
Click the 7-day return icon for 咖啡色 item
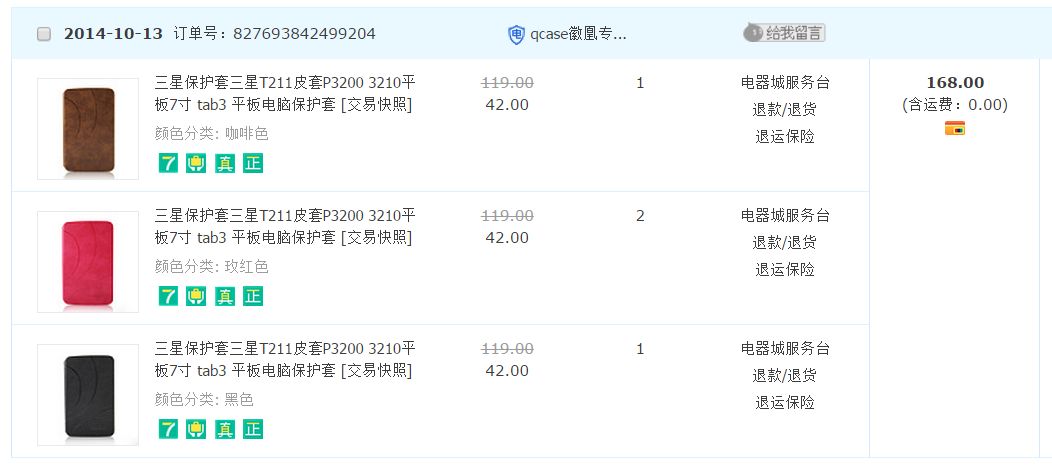click(168, 163)
